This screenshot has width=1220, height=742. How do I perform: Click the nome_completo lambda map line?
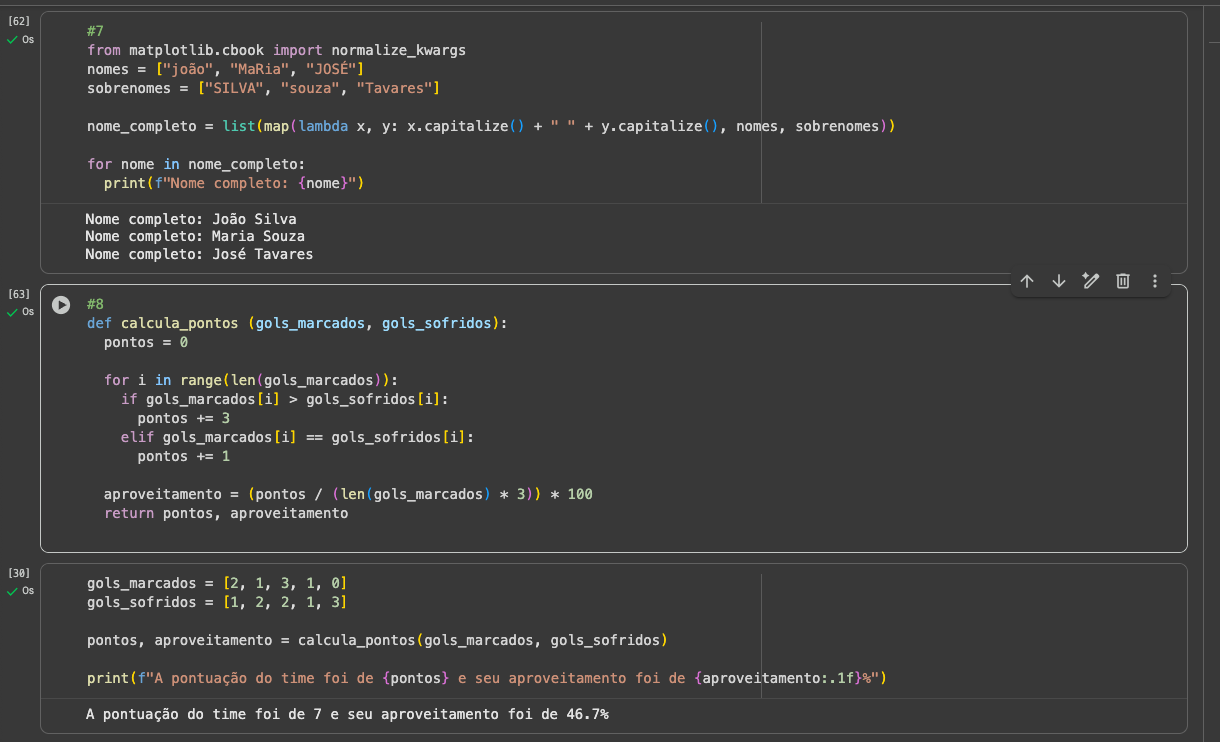click(x=491, y=127)
